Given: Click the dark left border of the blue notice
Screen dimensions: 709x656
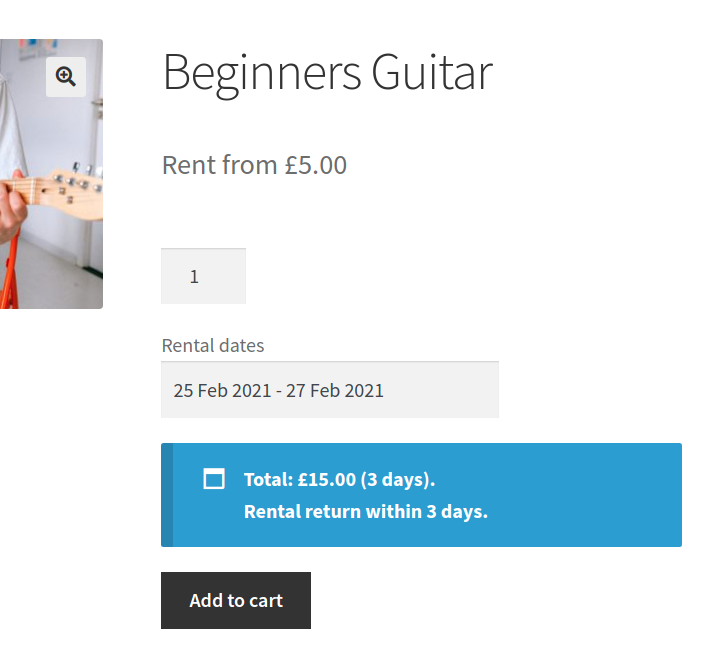Looking at the screenshot, I should point(167,495).
